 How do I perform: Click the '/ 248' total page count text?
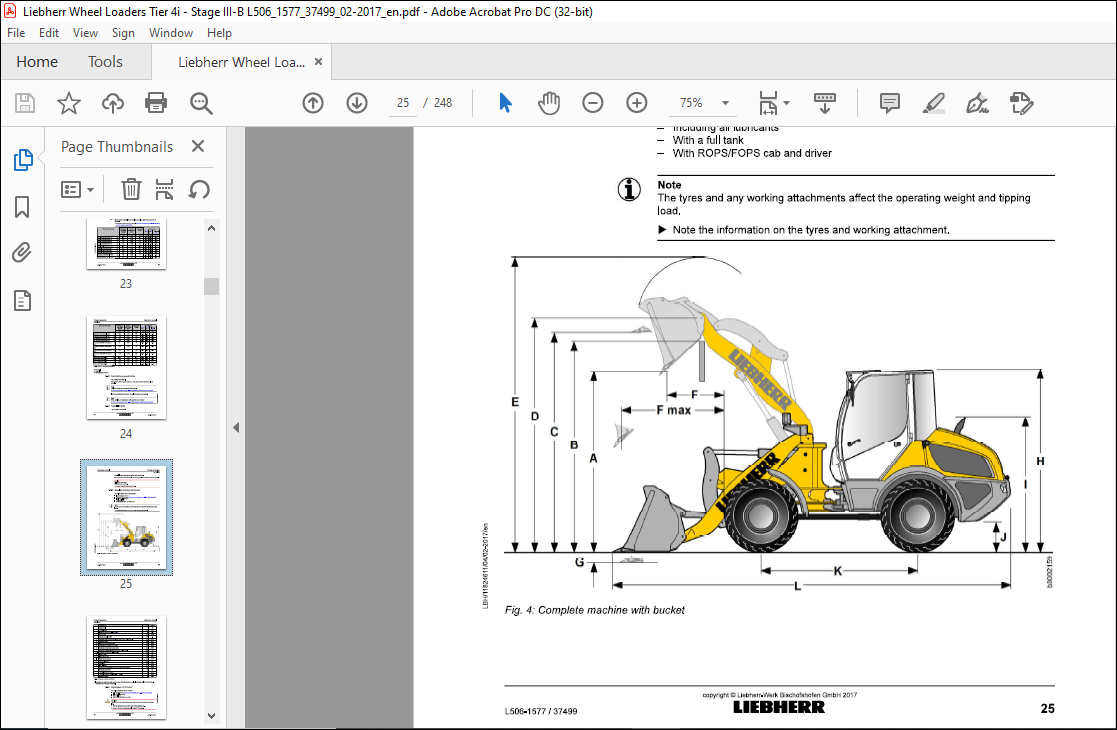tap(438, 103)
